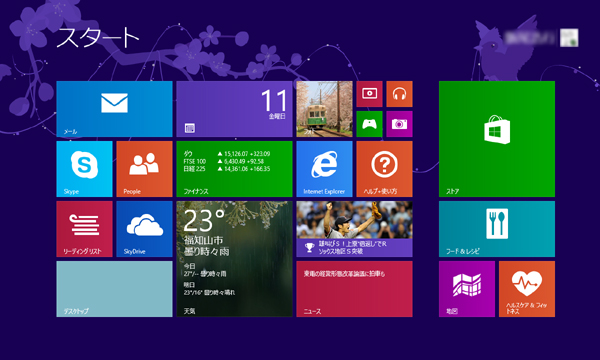
Task: Open Food & Recipes (フード＆レシピ) tile
Action: [497, 229]
